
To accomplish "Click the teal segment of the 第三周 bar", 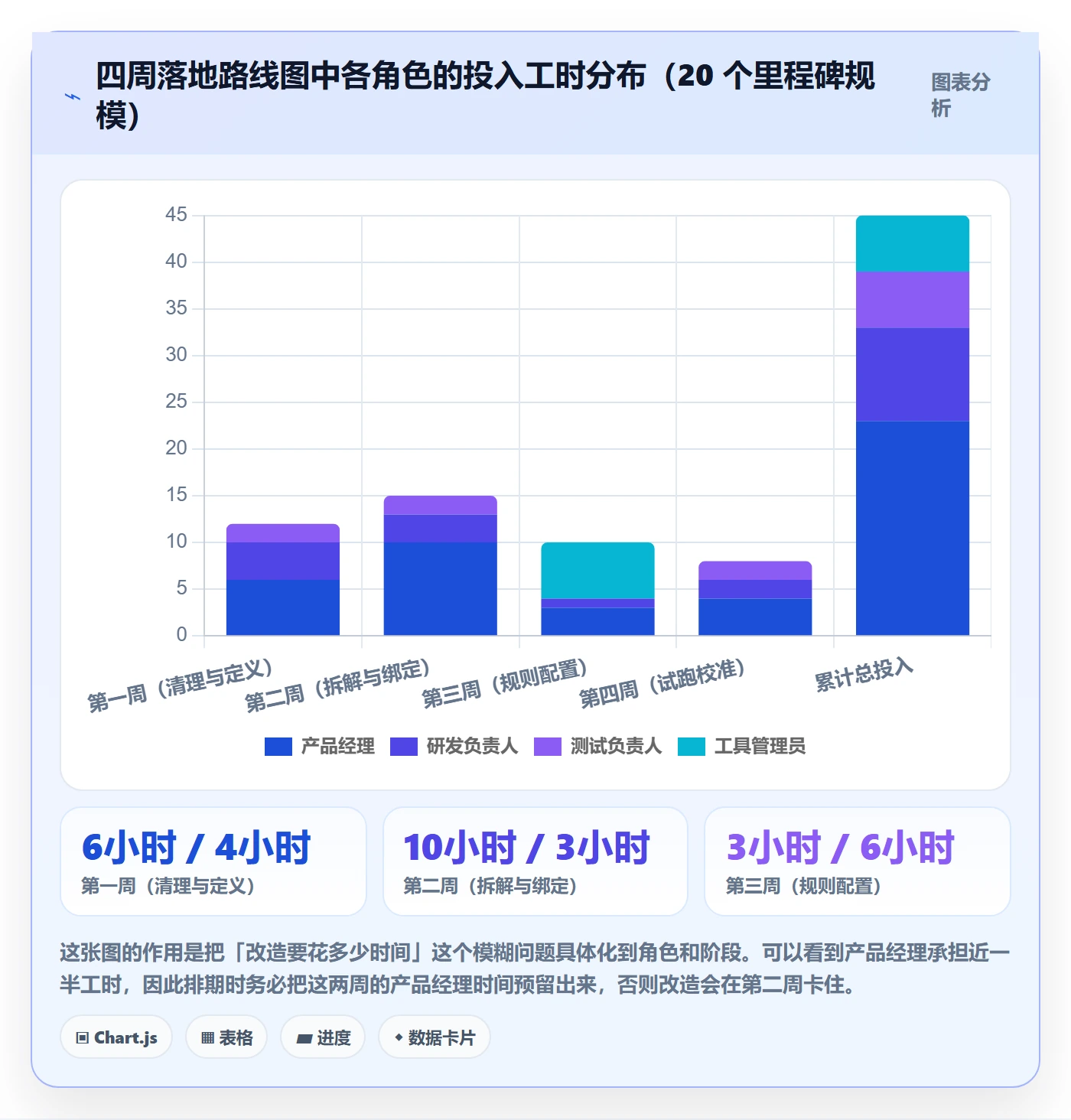I will [597, 570].
